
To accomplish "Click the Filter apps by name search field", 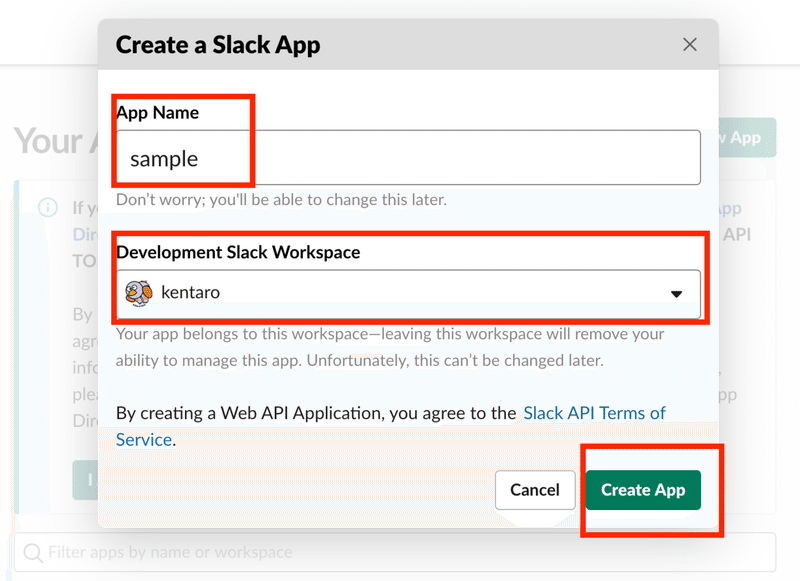I will [x=400, y=552].
